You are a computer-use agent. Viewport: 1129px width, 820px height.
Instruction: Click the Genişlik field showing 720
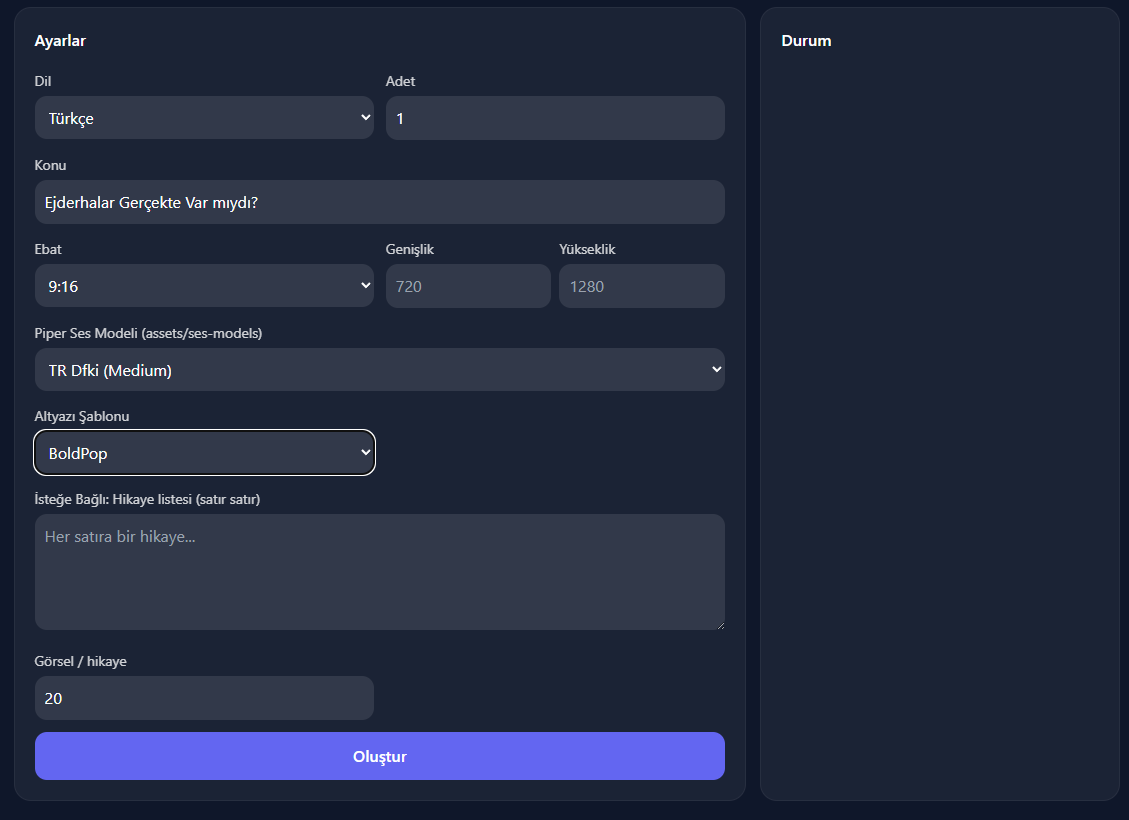point(467,286)
